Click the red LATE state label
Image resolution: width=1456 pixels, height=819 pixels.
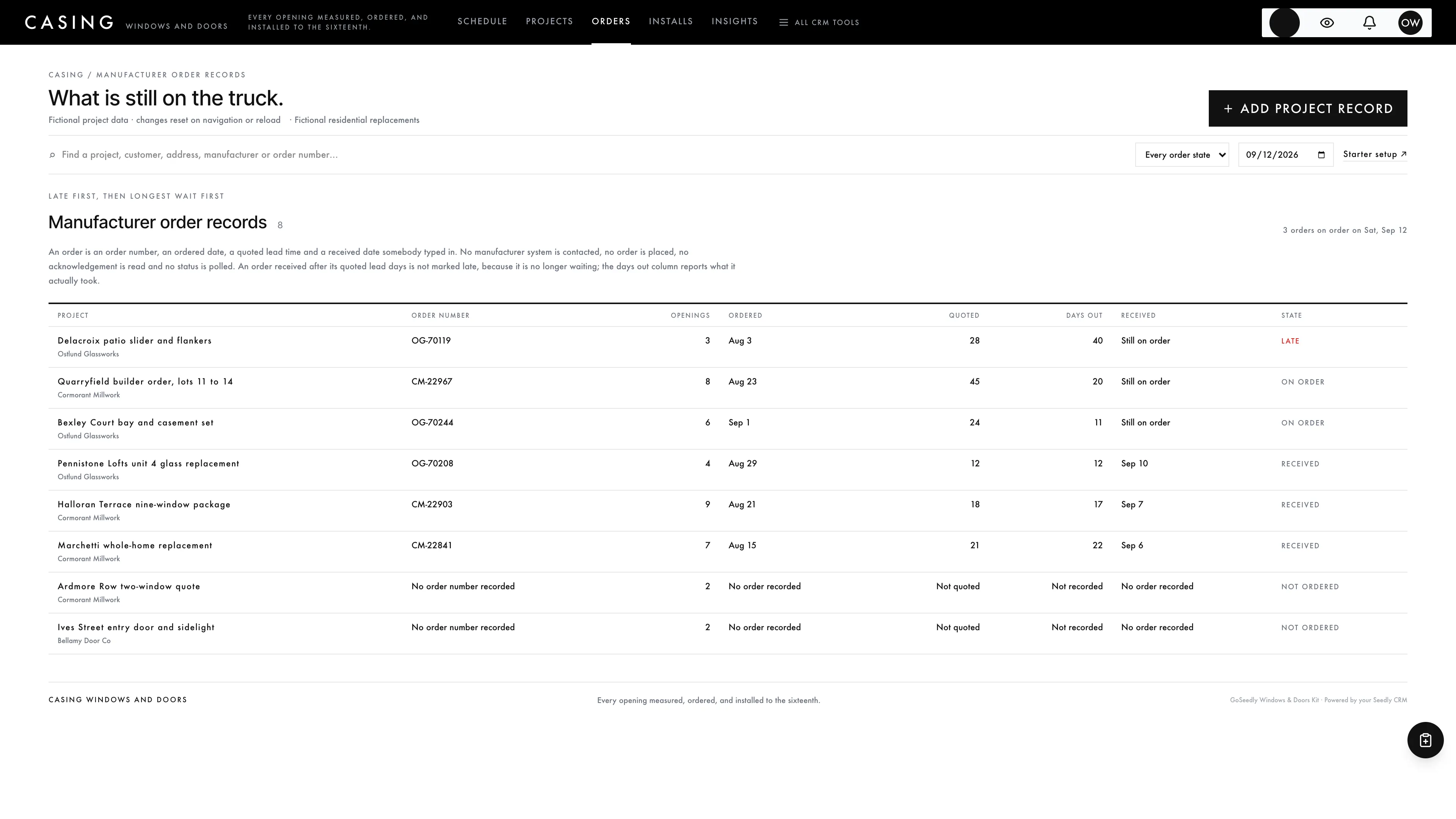[1290, 341]
